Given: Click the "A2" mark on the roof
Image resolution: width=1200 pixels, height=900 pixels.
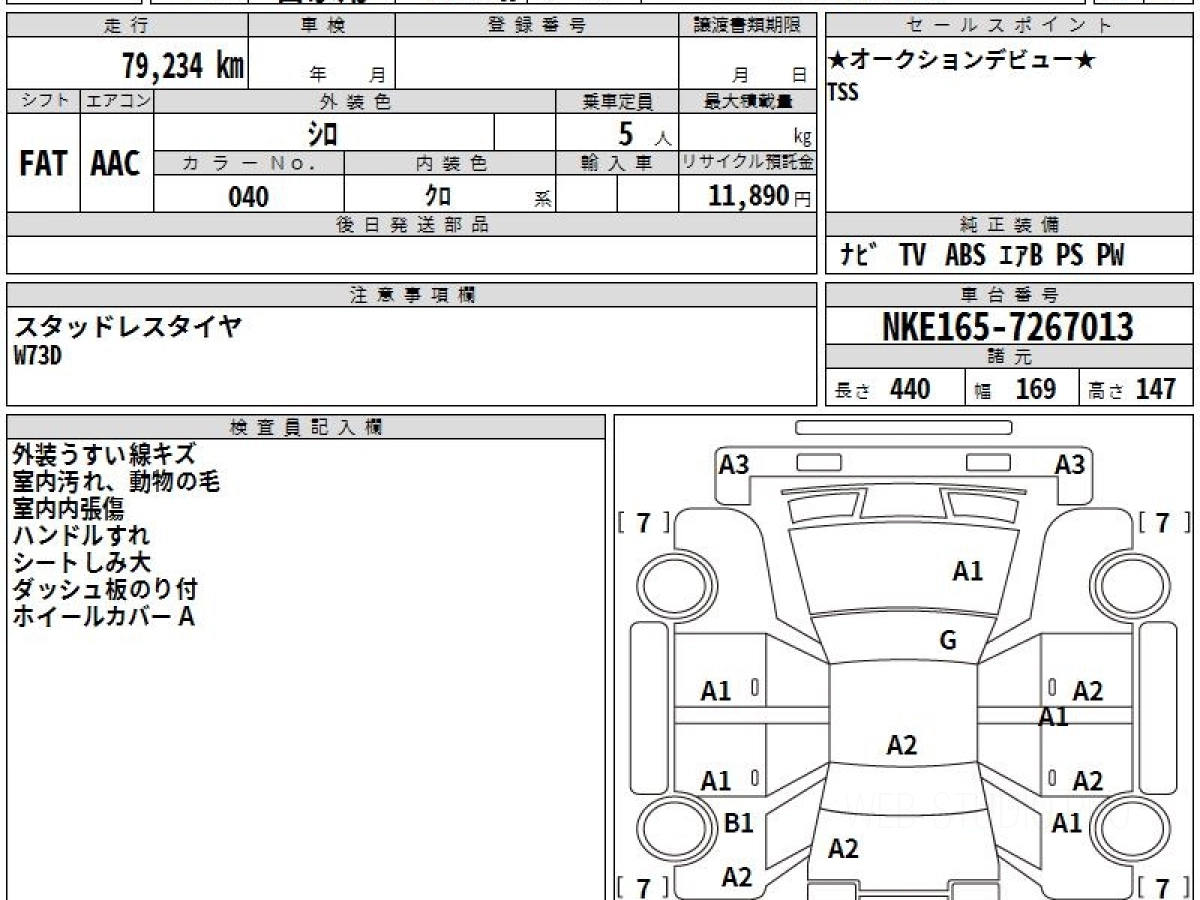Looking at the screenshot, I should [902, 744].
